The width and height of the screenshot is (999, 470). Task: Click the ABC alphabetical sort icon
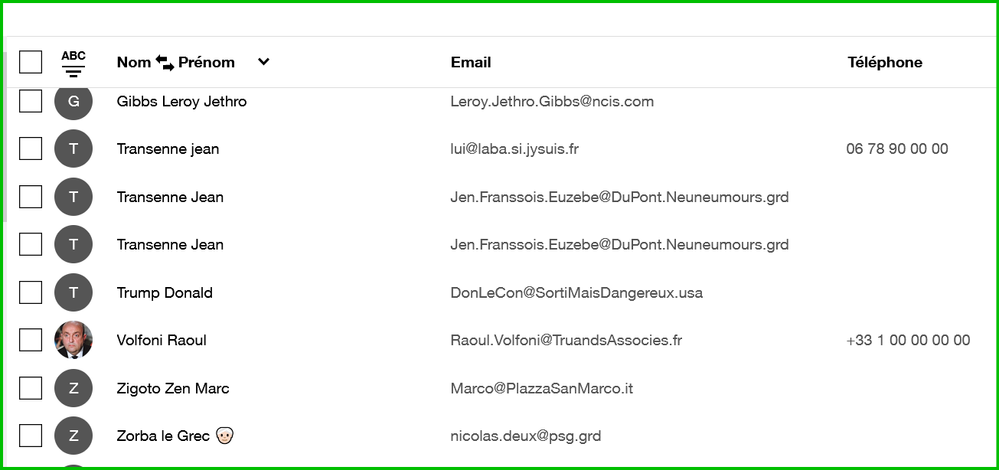pos(73,63)
